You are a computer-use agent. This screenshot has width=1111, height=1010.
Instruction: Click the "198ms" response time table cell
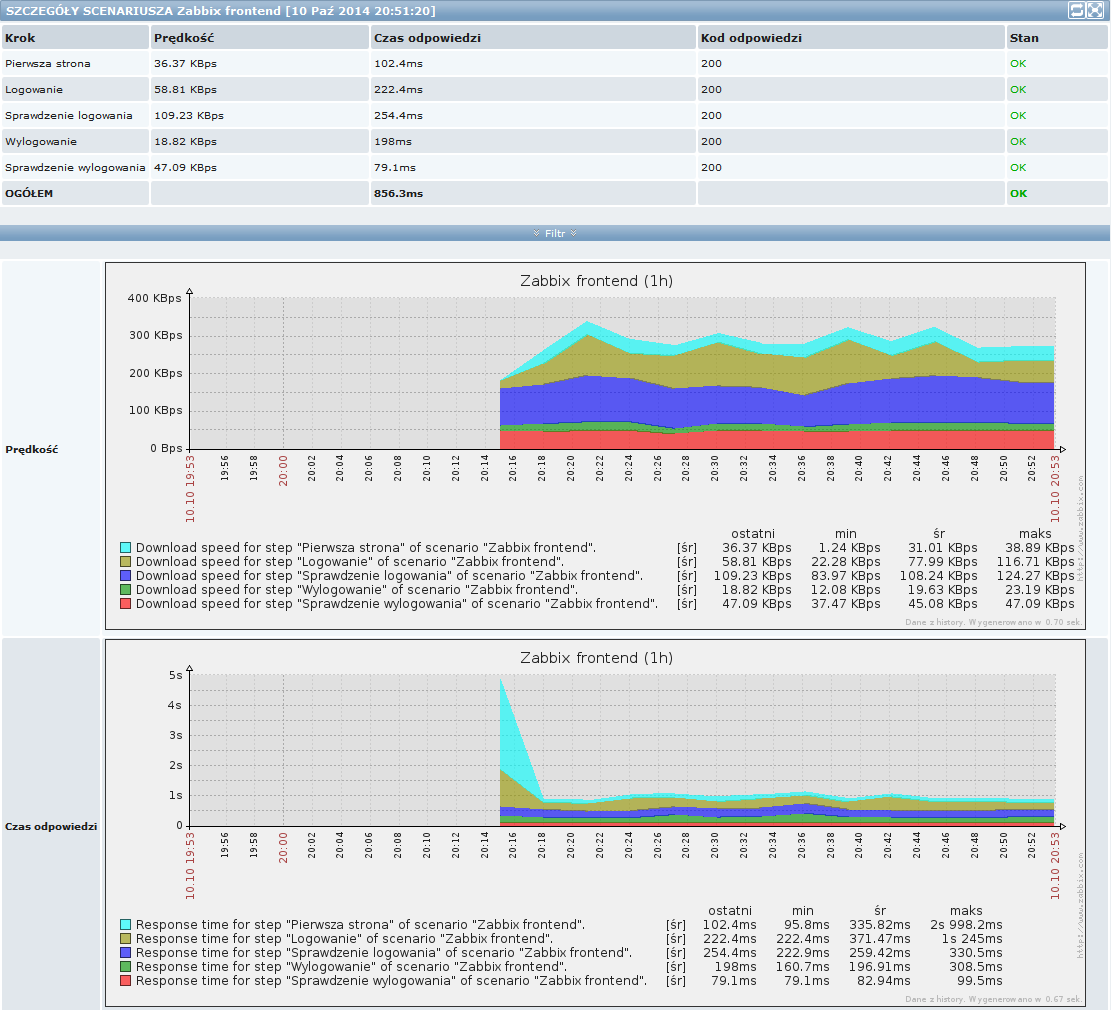393,142
